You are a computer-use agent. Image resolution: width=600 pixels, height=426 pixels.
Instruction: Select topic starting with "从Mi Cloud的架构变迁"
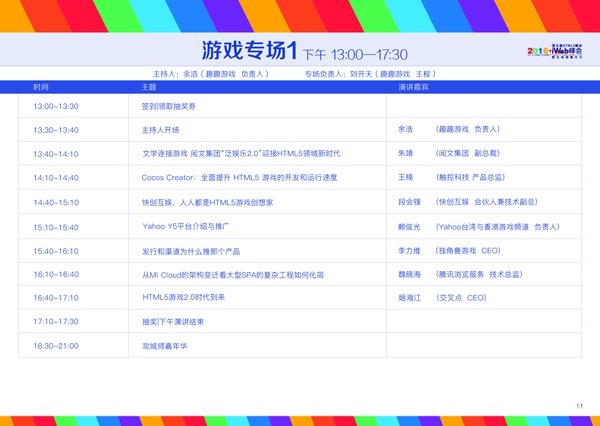point(233,275)
